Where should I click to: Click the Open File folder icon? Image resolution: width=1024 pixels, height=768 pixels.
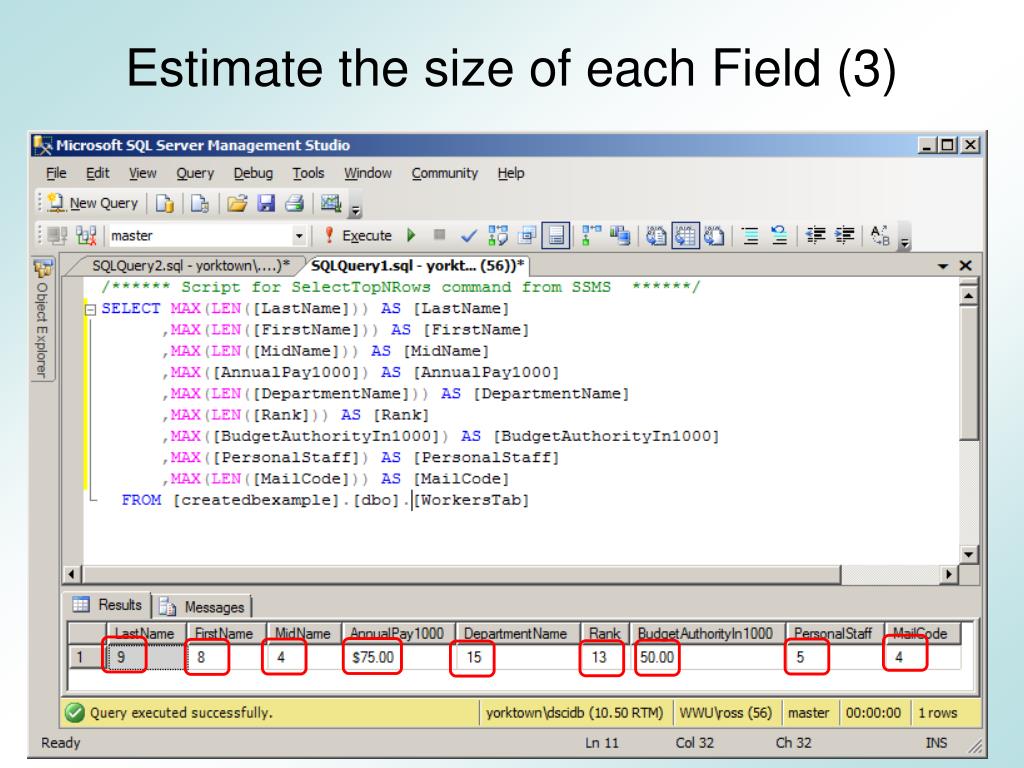click(237, 204)
